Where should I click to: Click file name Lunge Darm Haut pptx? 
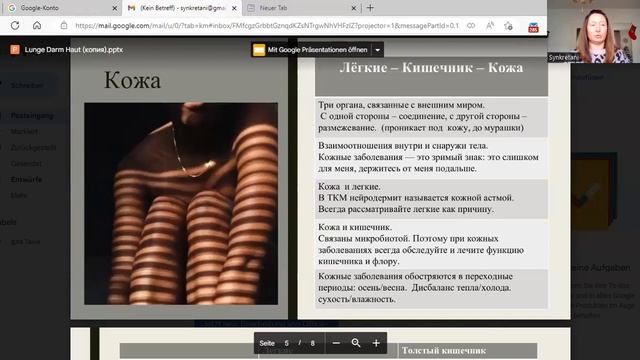click(x=74, y=50)
